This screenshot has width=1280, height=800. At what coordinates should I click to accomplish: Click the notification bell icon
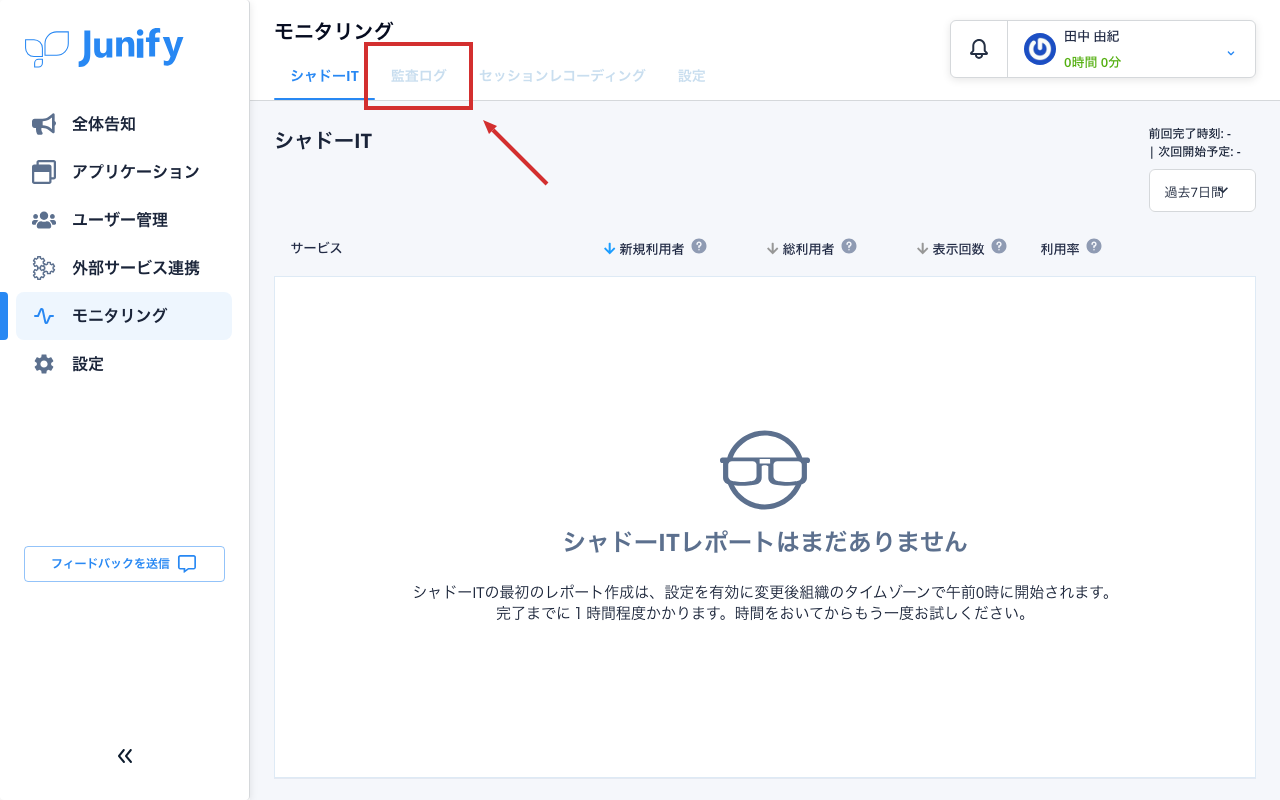point(979,49)
